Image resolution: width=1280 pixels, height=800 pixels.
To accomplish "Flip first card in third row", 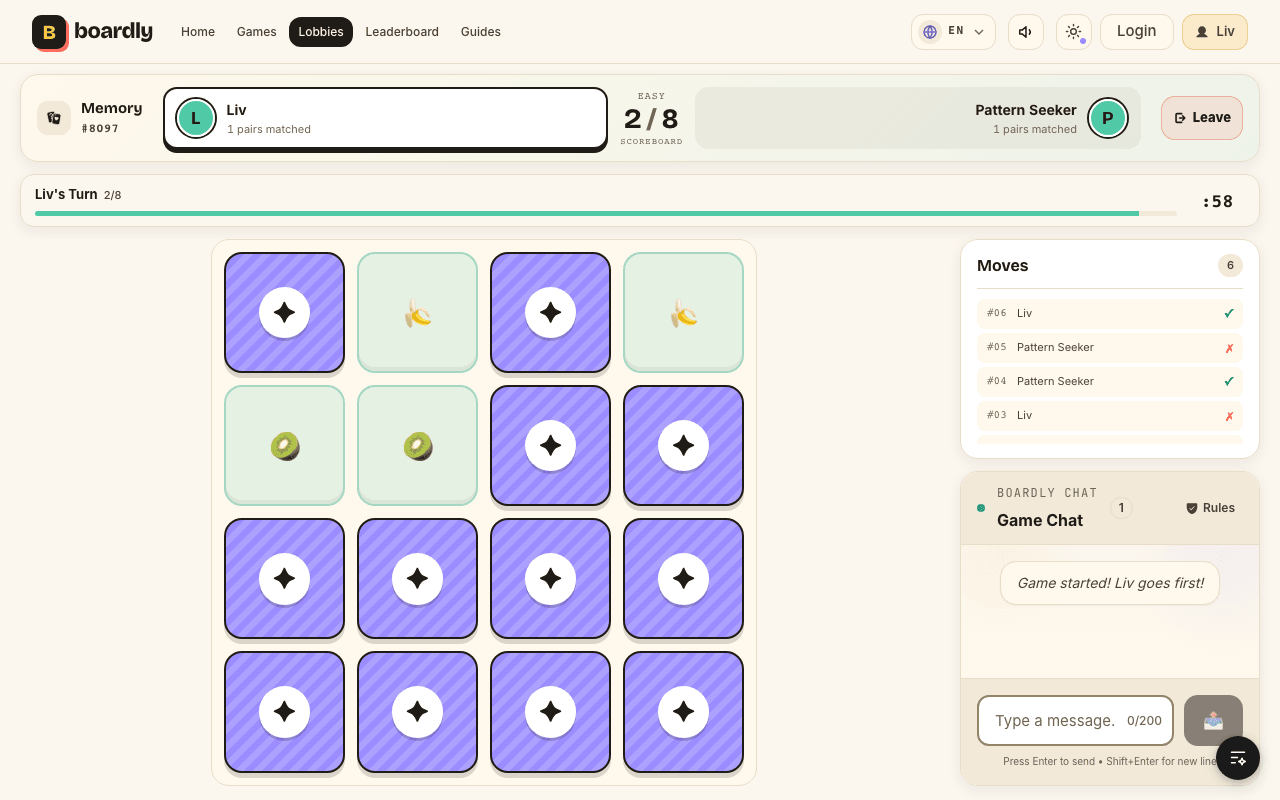I will click(x=284, y=579).
